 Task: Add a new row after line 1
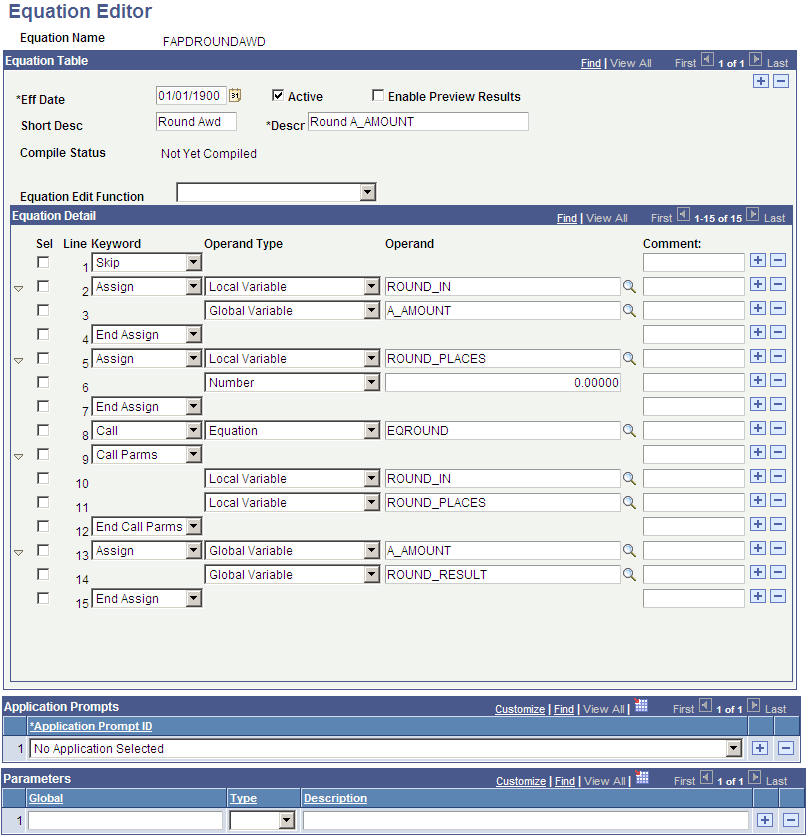759,260
